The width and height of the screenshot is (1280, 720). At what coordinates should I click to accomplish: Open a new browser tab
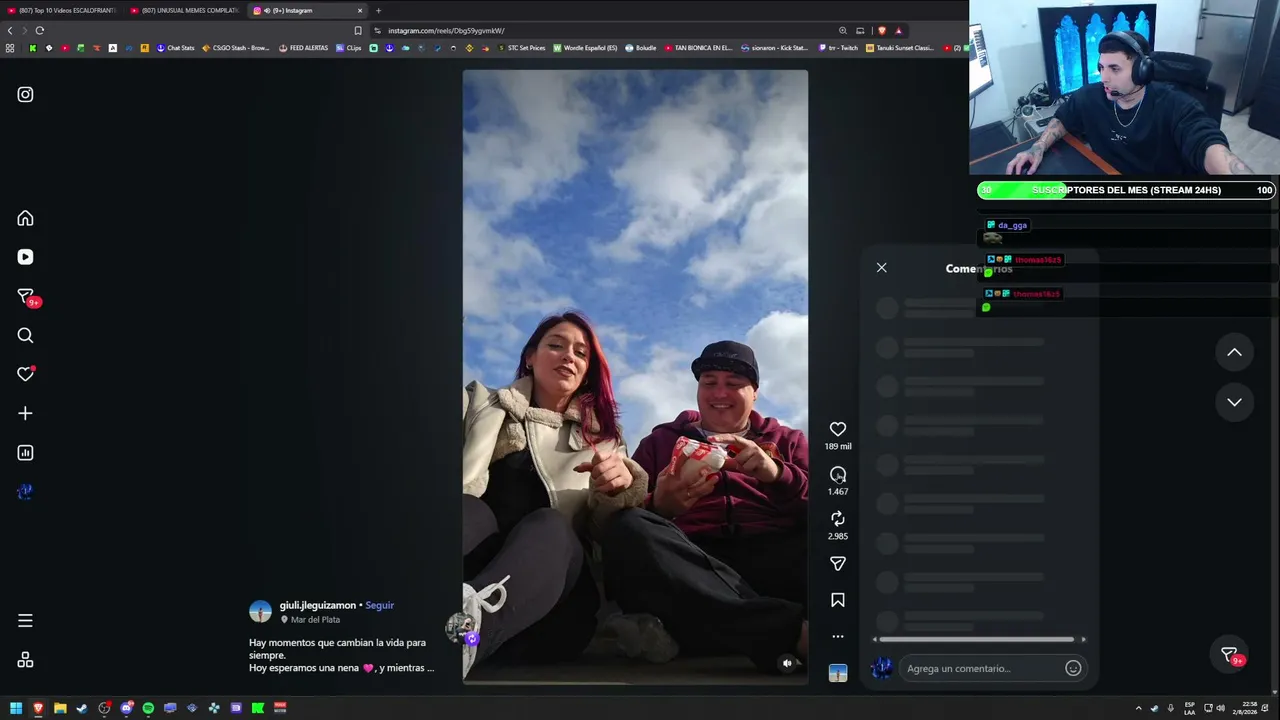coord(378,10)
